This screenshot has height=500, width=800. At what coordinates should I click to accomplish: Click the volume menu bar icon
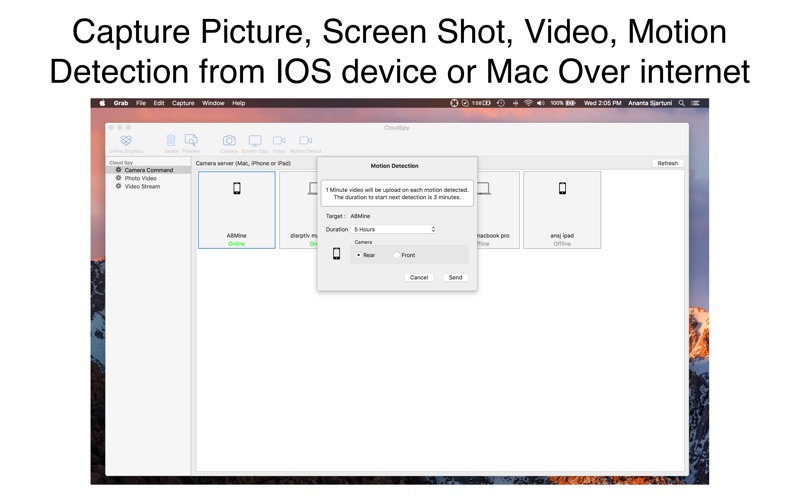(541, 103)
